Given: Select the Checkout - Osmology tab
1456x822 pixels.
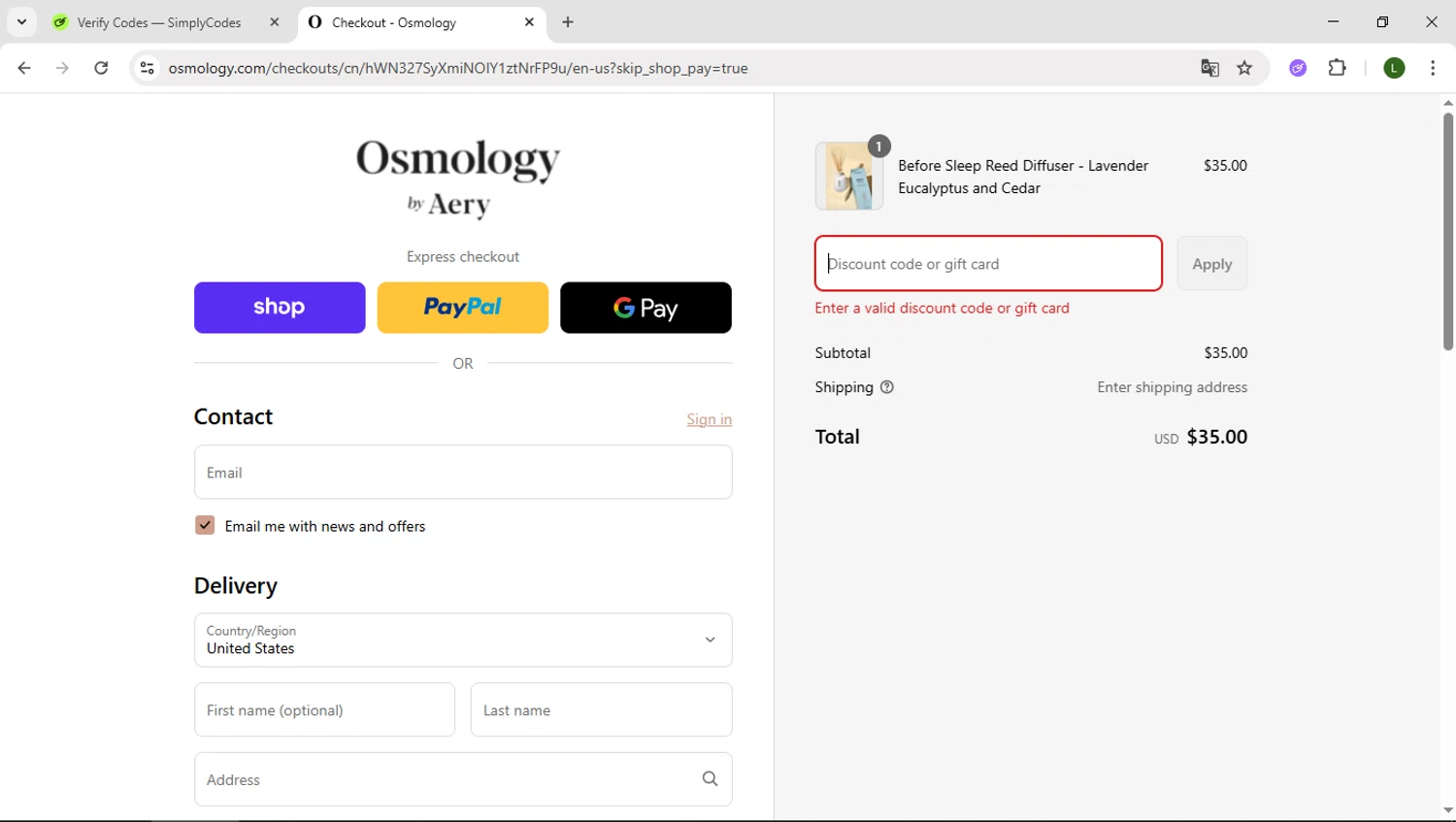Looking at the screenshot, I should [x=393, y=22].
